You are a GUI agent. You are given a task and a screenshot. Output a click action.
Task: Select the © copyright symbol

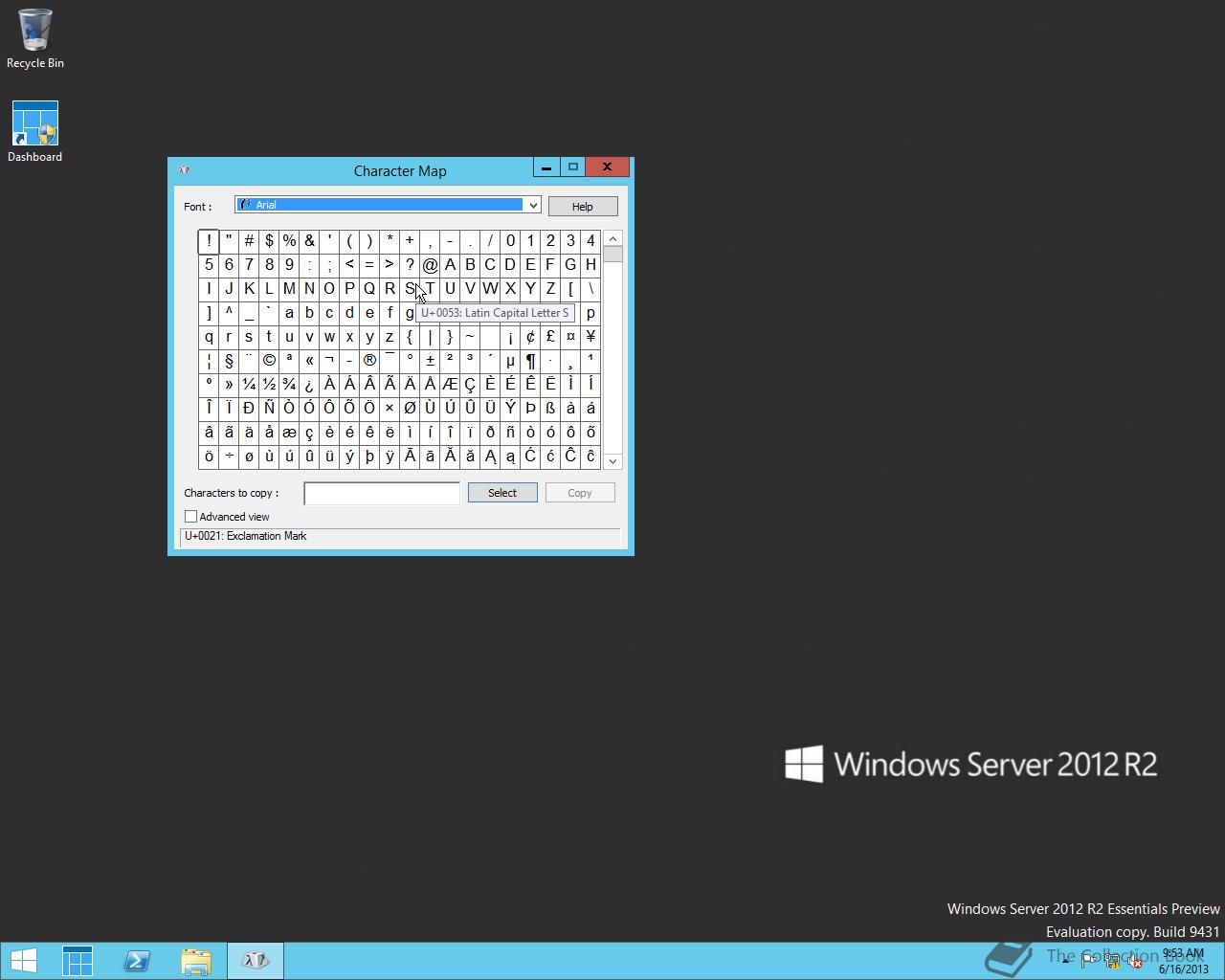point(269,361)
